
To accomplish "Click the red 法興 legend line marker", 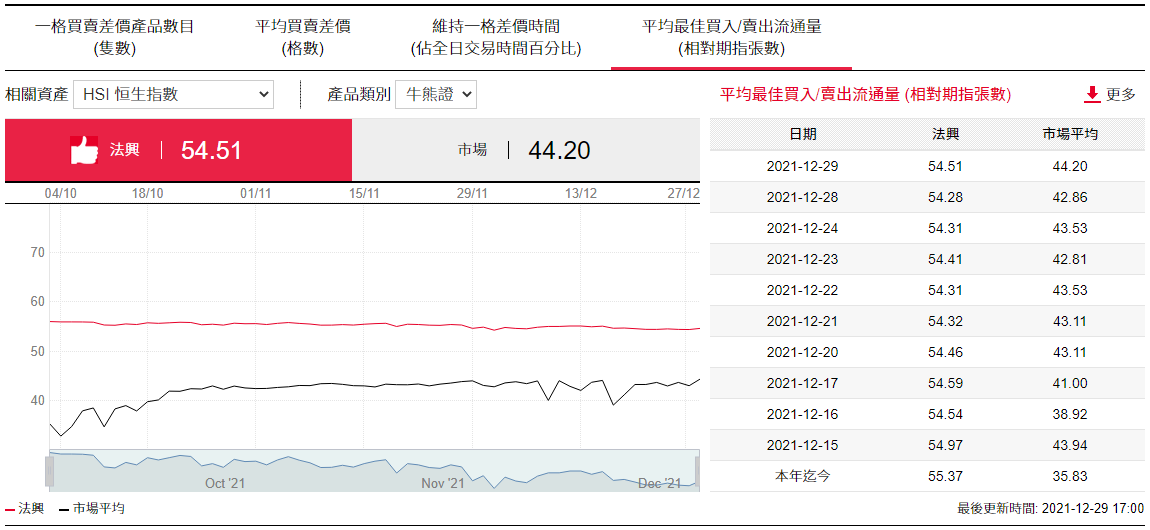I will coord(10,509).
